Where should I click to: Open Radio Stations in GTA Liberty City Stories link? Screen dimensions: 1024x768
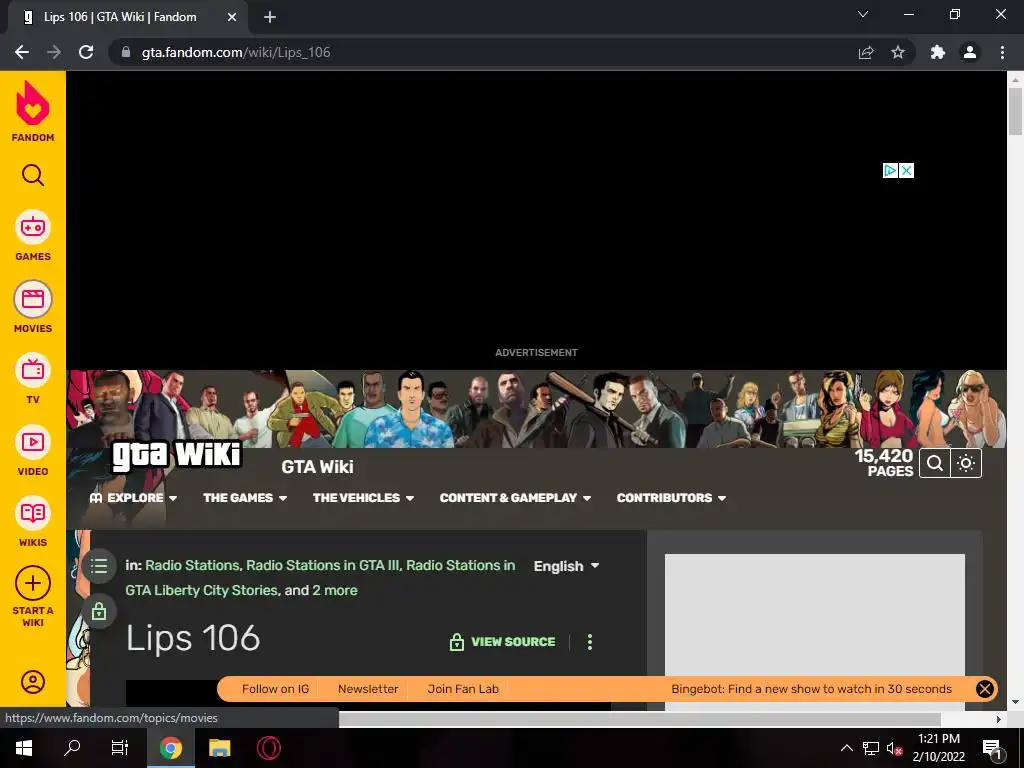point(320,578)
